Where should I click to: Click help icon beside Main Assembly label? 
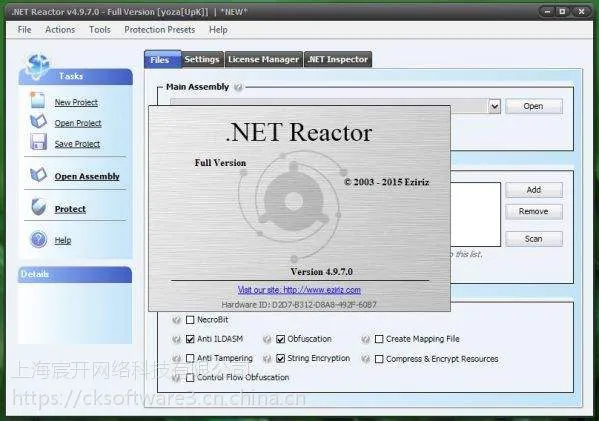coord(238,87)
